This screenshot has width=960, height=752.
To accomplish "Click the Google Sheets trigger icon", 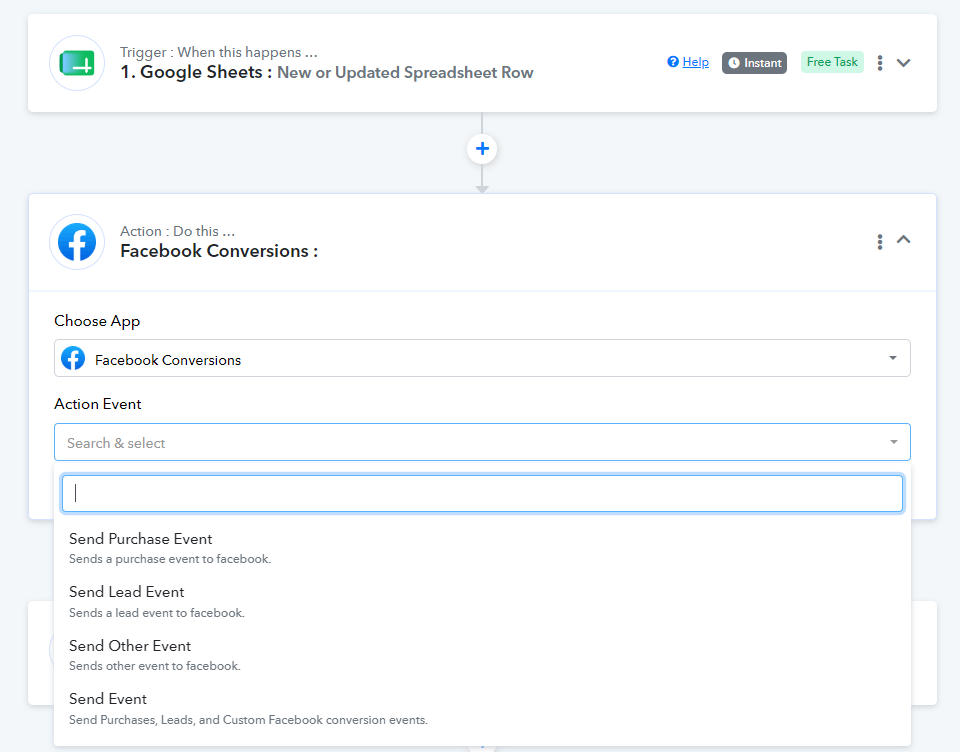I will pos(77,63).
